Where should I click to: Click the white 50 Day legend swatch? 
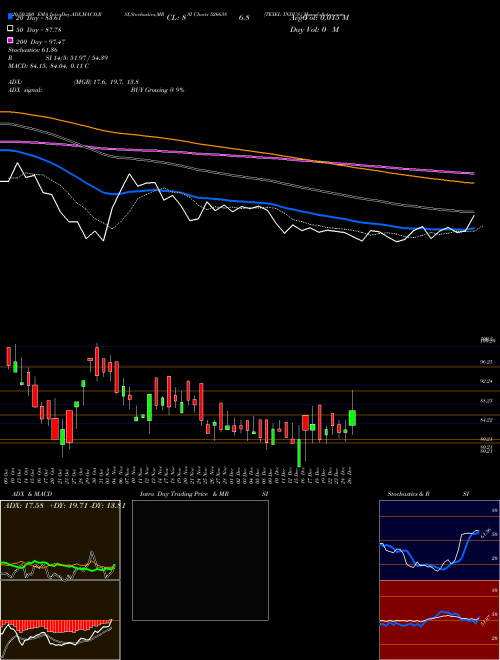pyautogui.click(x=10, y=29)
